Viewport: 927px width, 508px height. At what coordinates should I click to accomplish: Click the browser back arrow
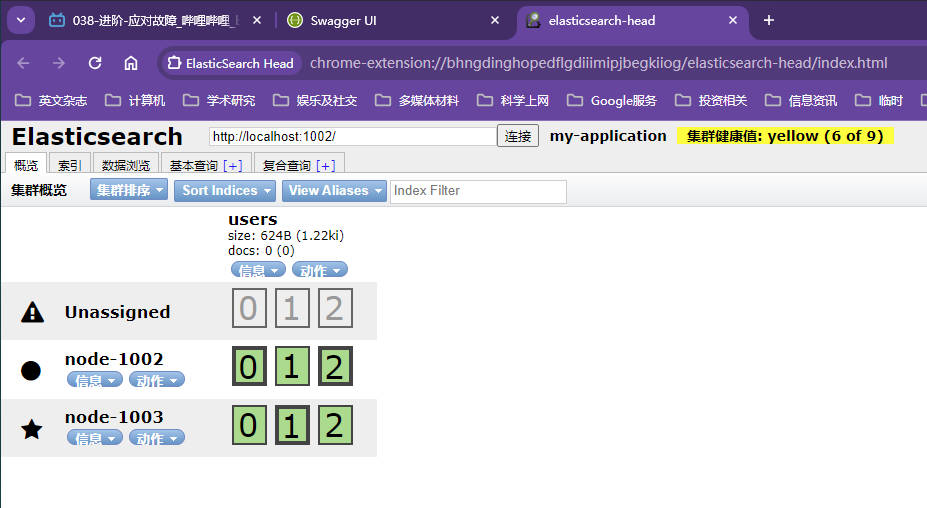[x=24, y=63]
